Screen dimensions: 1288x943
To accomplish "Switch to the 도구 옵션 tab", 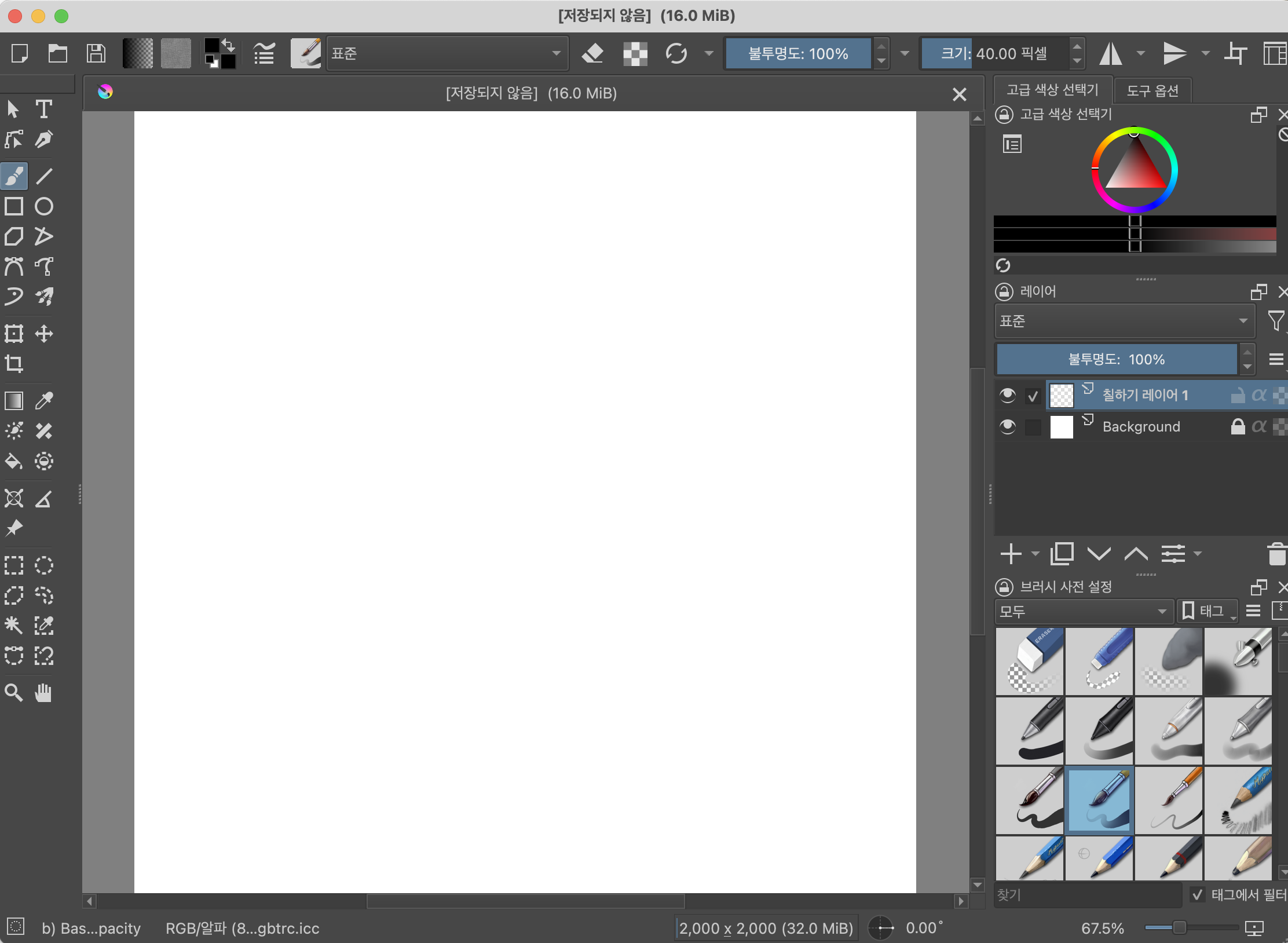I will (x=1152, y=90).
